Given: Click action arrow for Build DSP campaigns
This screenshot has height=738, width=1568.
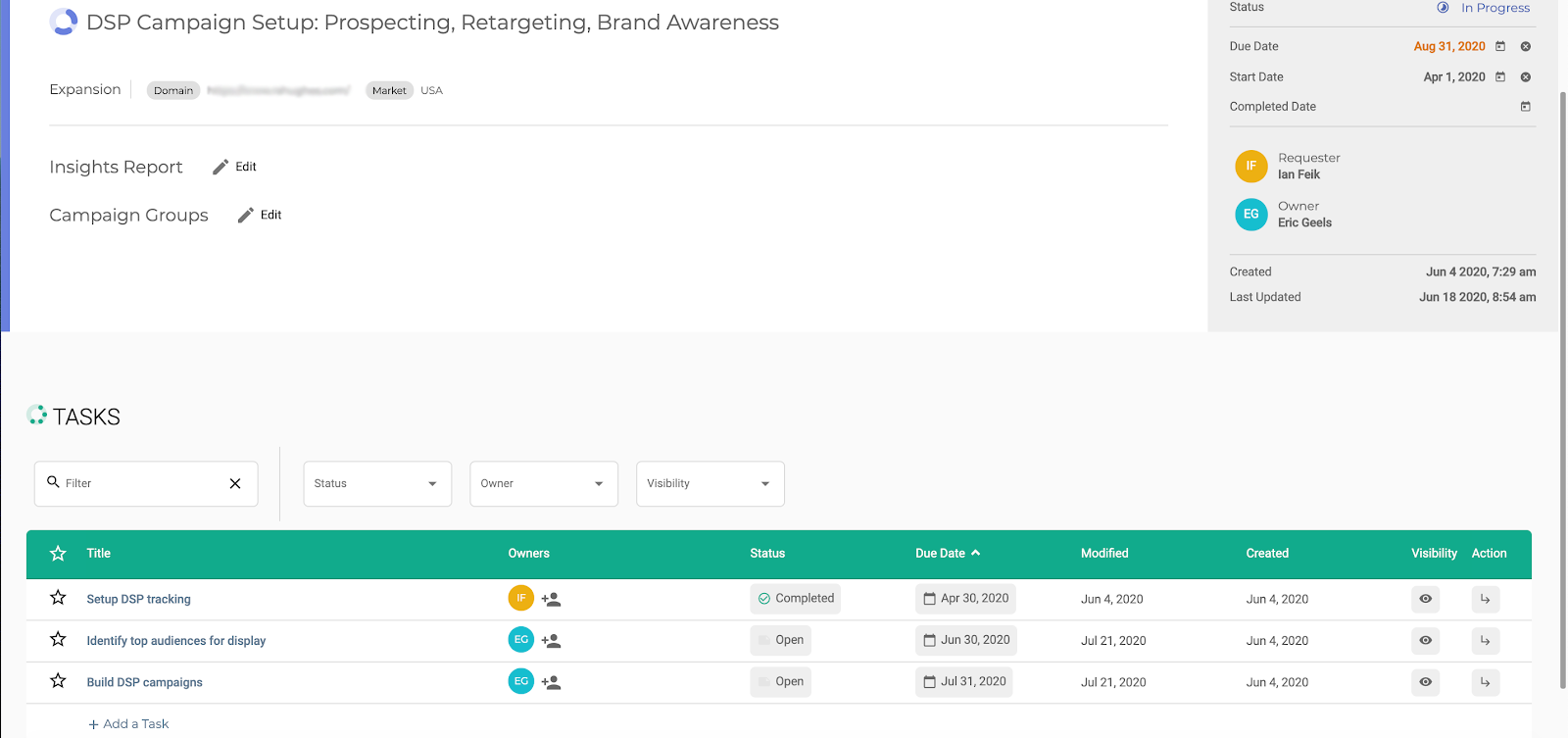Looking at the screenshot, I should (x=1485, y=682).
